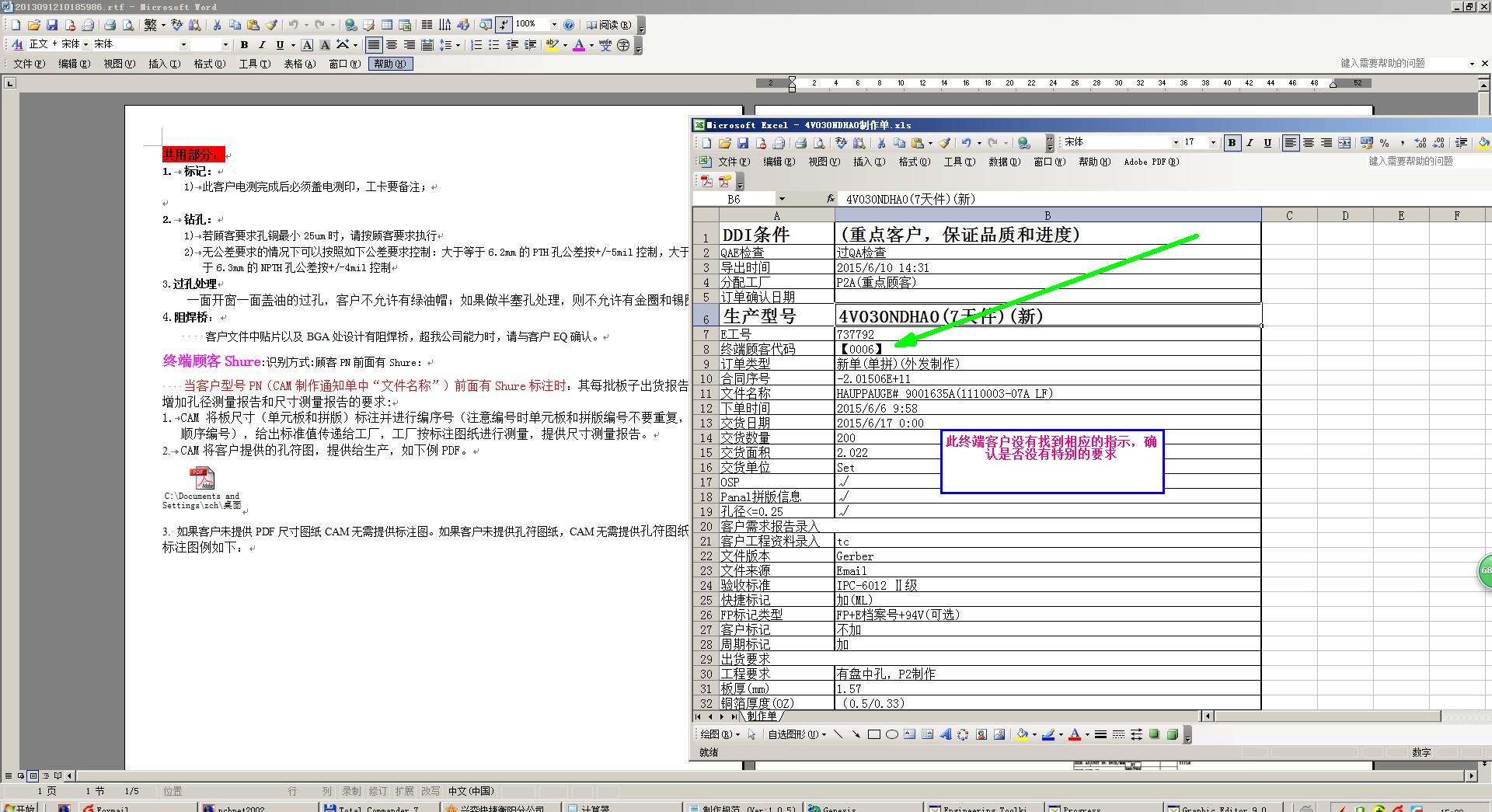Screen dimensions: 1492x812
Task: Click Print icon in Word toolbar
Action: (x=110, y=25)
